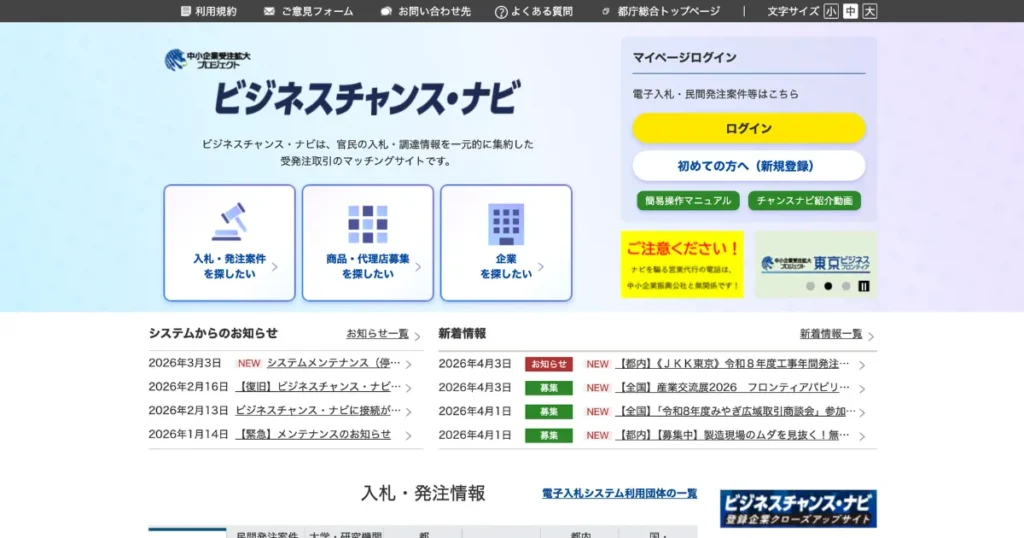Click chevron on the 産業交流展2026 news row
This screenshot has height=538, width=1024.
point(862,388)
